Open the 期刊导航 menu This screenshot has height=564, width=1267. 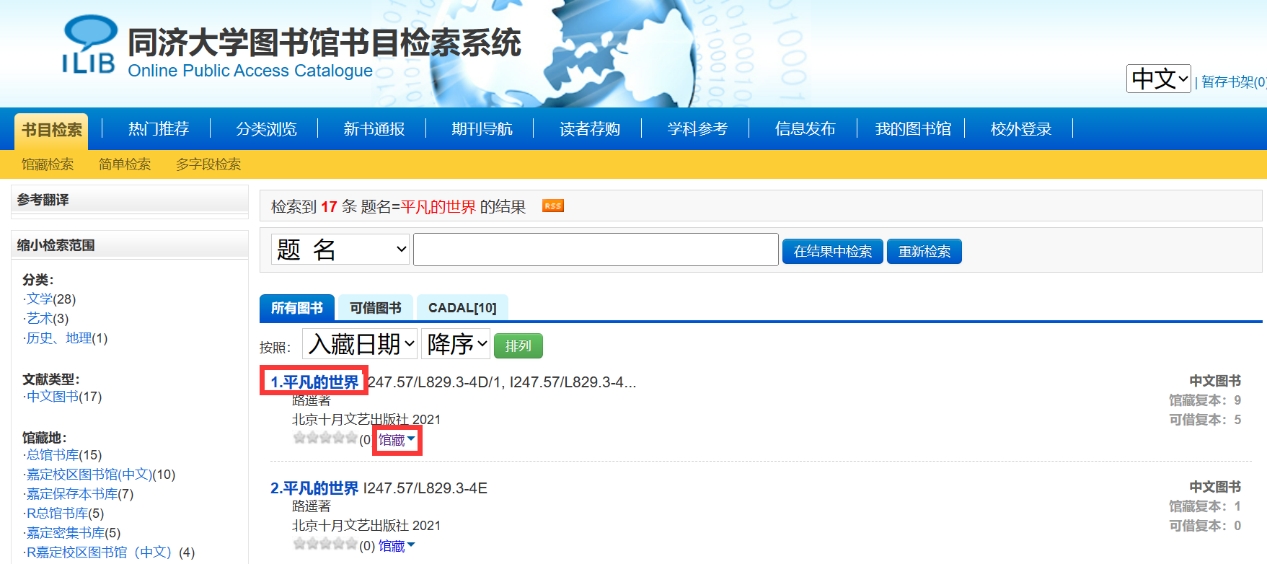click(x=482, y=129)
